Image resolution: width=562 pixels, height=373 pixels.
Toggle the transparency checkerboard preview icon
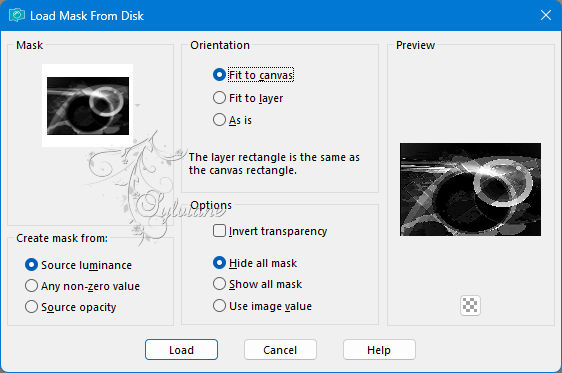(x=470, y=306)
